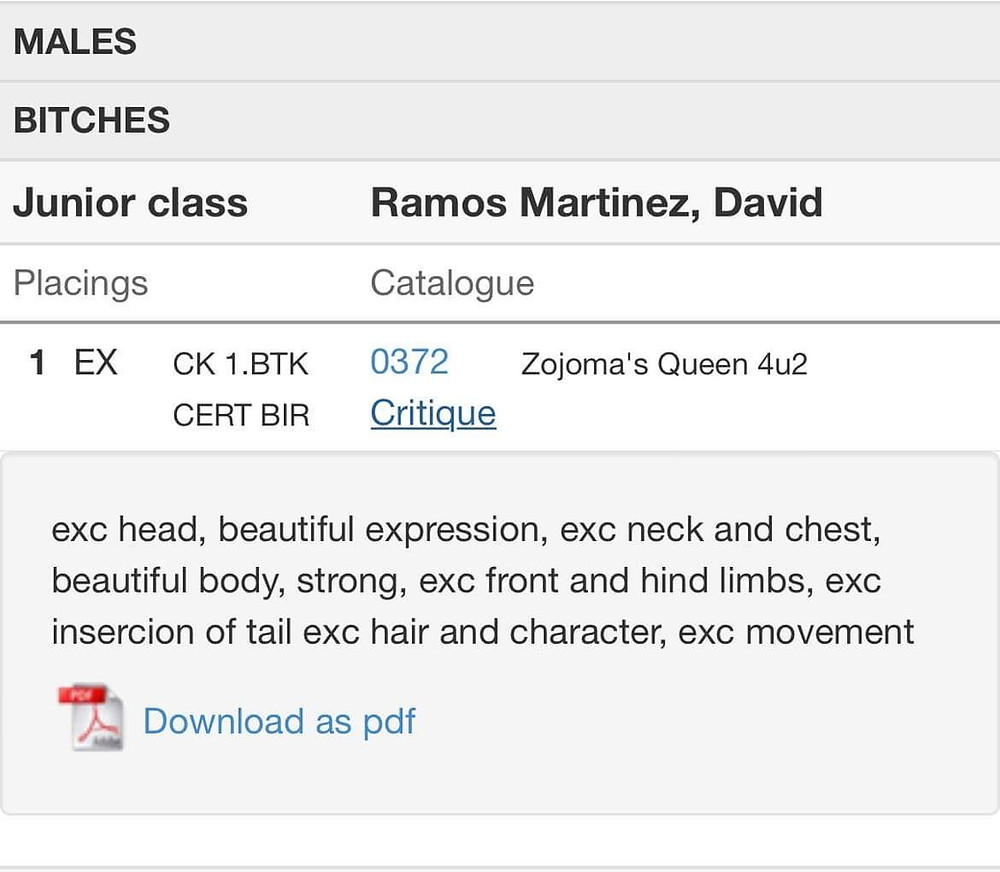Open catalogue number 0372
Image resolution: width=1000 pixels, height=872 pixels.
(409, 362)
